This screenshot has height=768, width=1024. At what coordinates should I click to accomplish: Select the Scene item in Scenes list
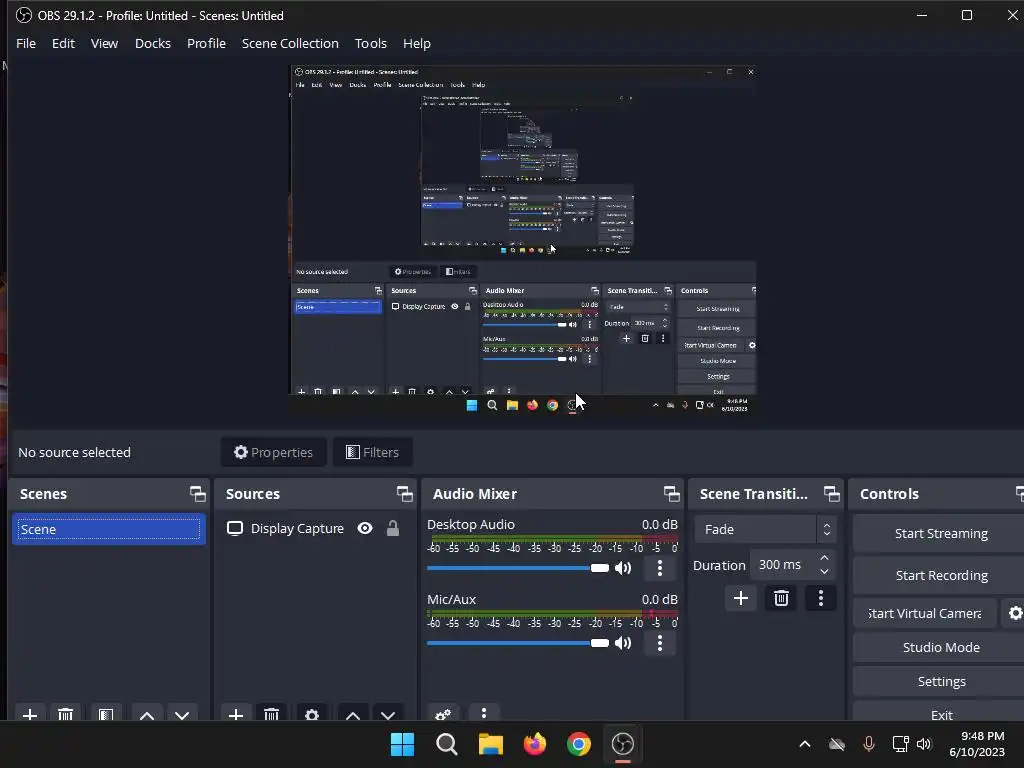click(108, 530)
